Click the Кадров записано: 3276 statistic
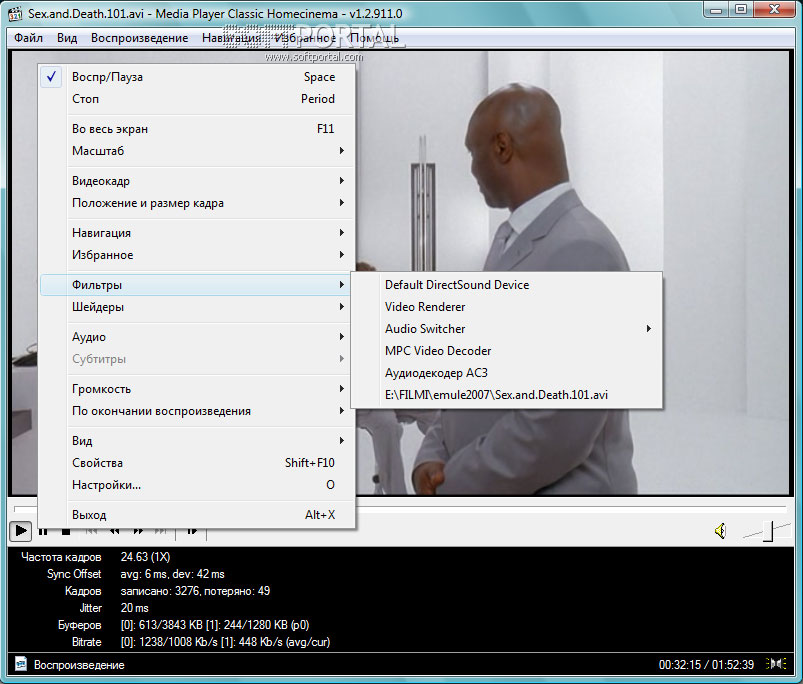The height and width of the screenshot is (684, 803). point(195,591)
